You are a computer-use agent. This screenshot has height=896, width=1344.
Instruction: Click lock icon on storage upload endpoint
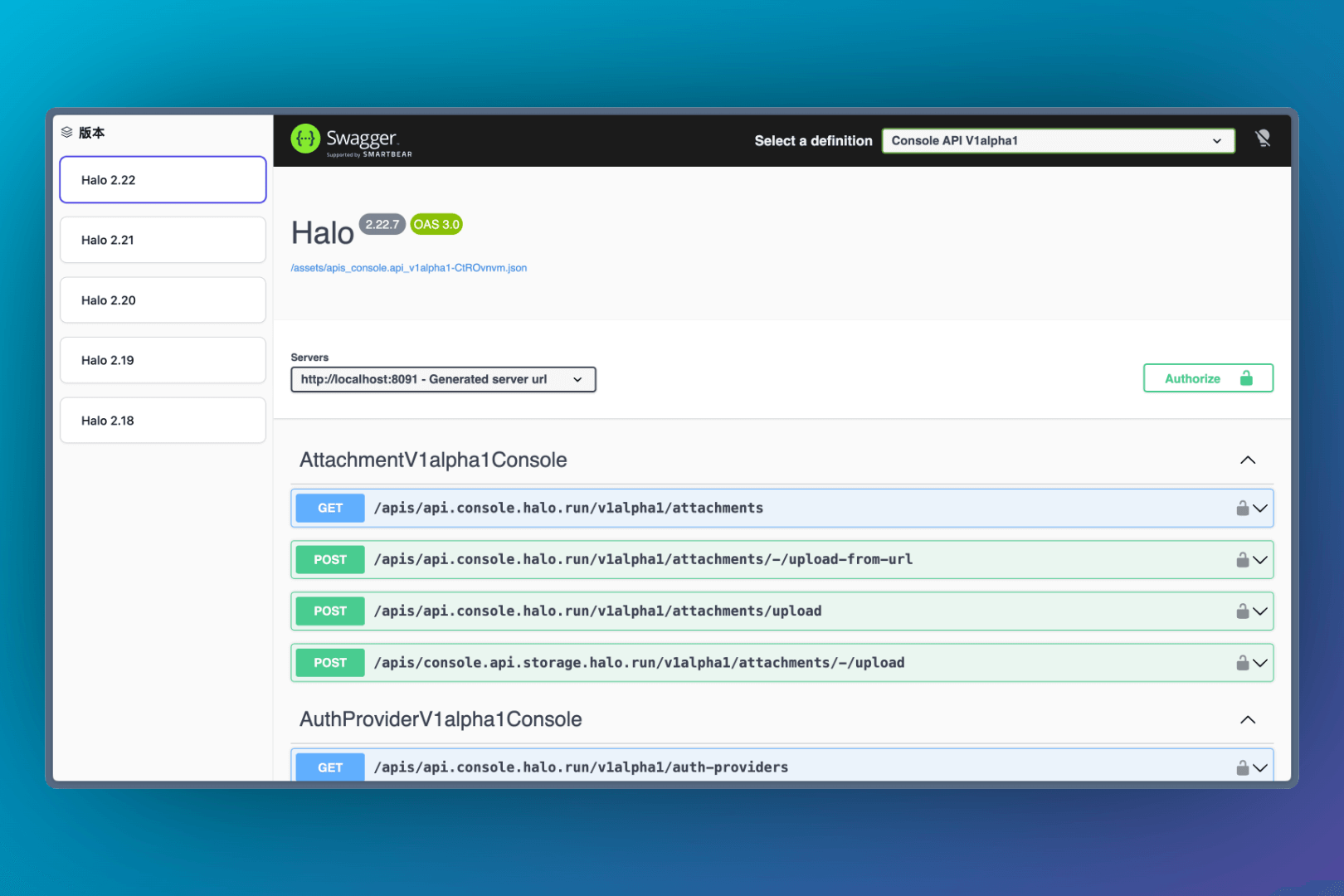point(1242,663)
